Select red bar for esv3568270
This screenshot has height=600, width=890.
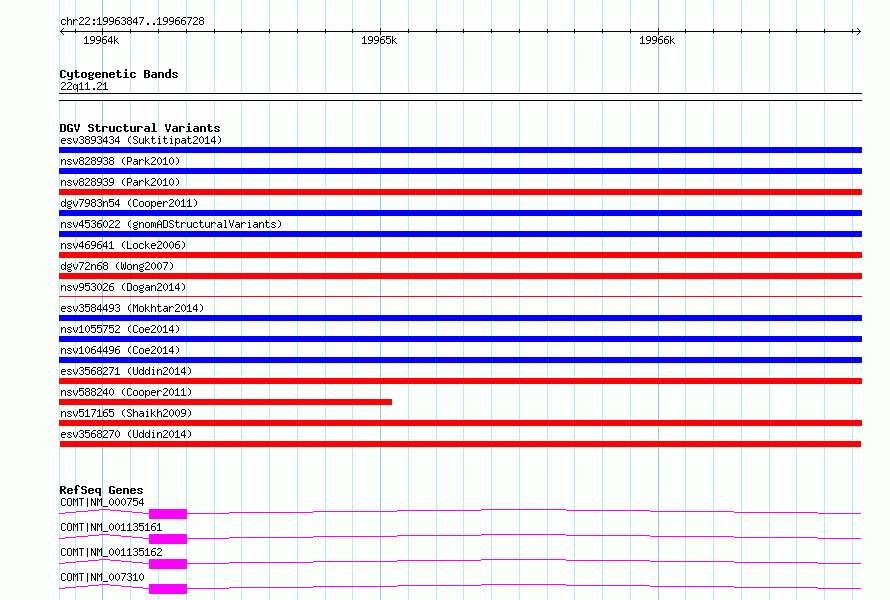[460, 444]
